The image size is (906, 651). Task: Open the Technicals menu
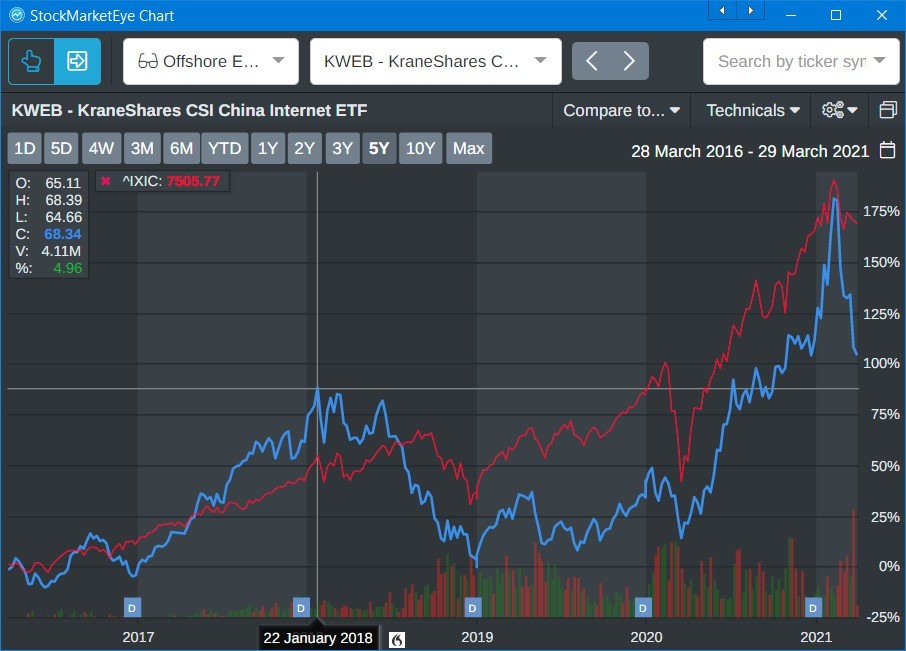[x=753, y=110]
